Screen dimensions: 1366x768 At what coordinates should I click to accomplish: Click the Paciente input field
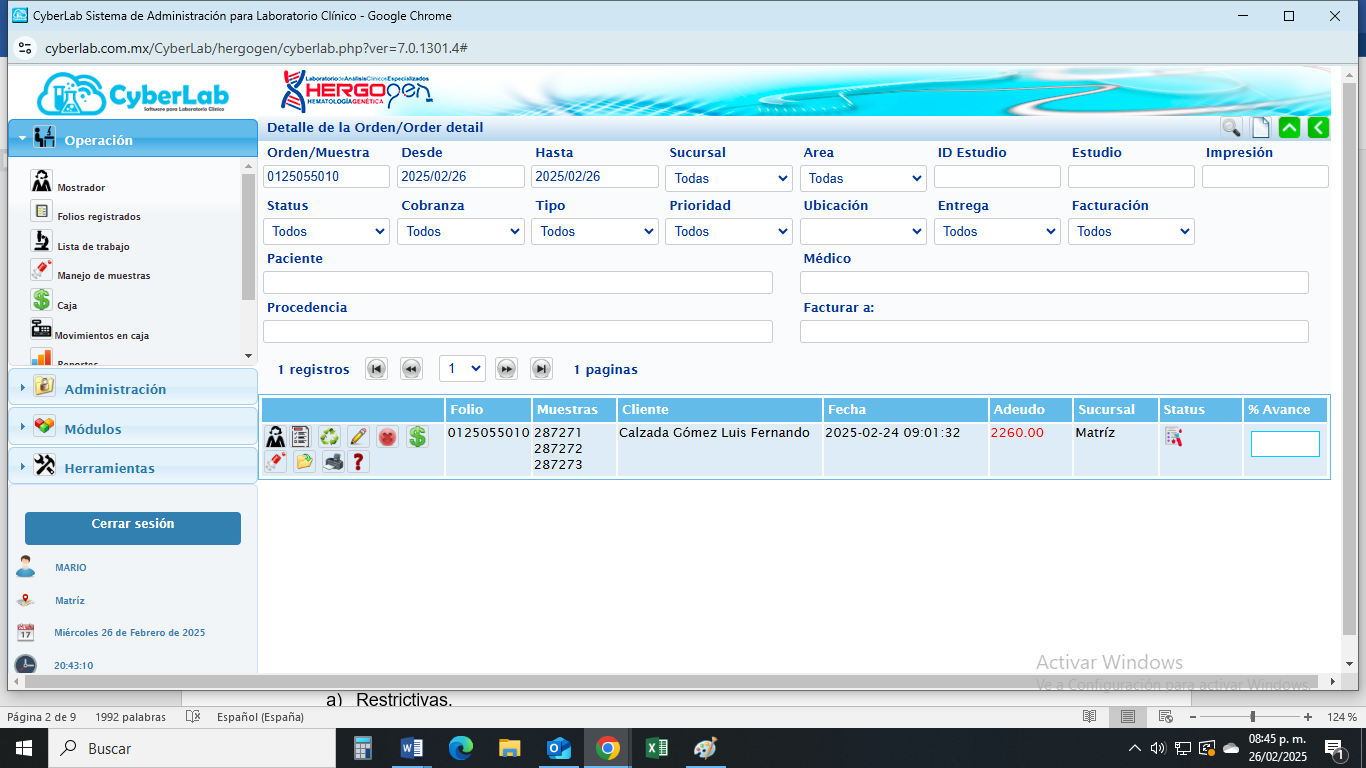(x=518, y=282)
